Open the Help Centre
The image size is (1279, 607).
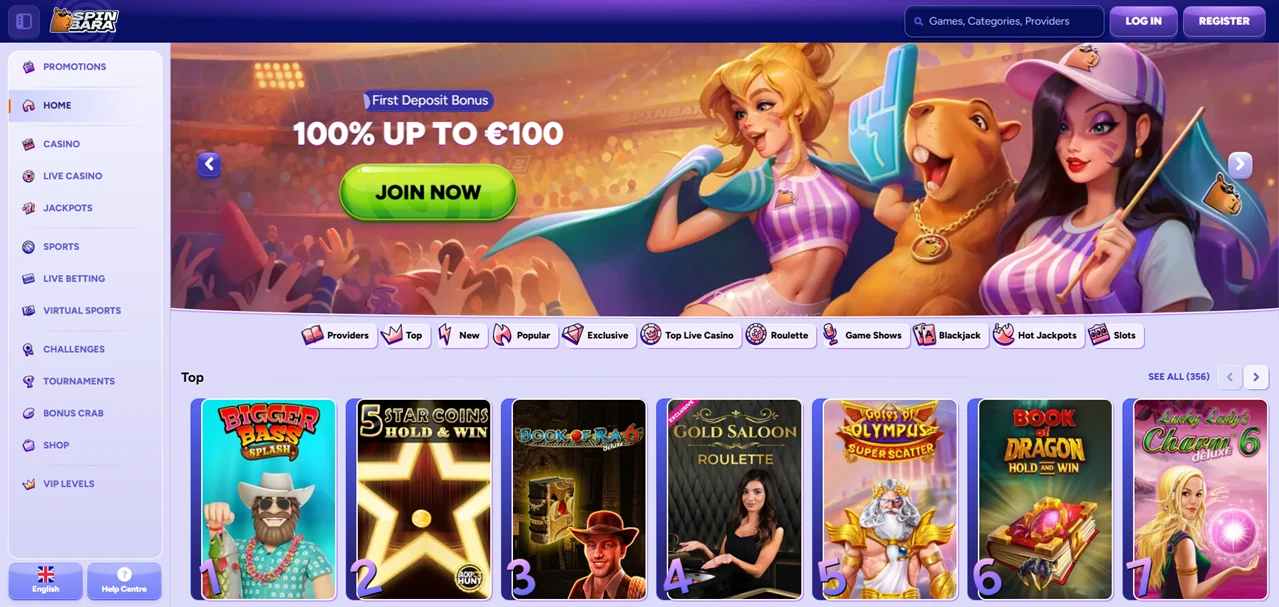click(x=124, y=581)
